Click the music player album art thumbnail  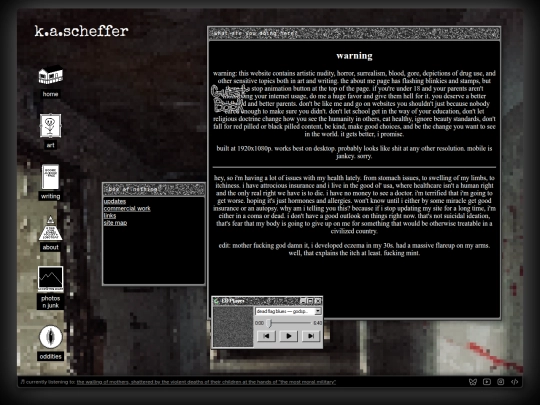tap(233, 326)
